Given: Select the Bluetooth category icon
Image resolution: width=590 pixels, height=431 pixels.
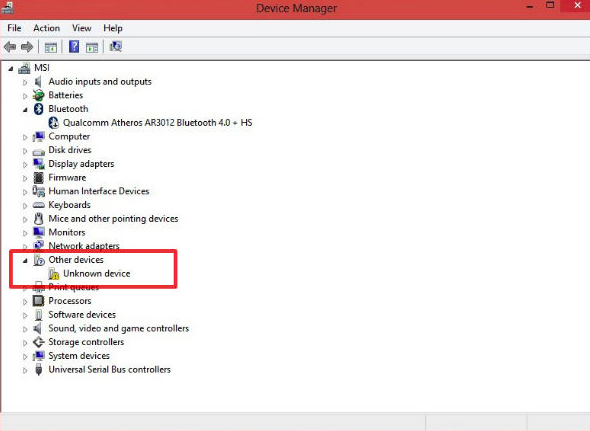Looking at the screenshot, I should [x=38, y=109].
